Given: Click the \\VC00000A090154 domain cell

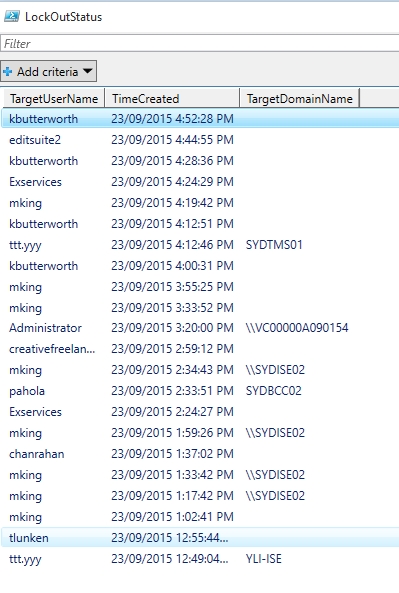Looking at the screenshot, I should tap(297, 328).
